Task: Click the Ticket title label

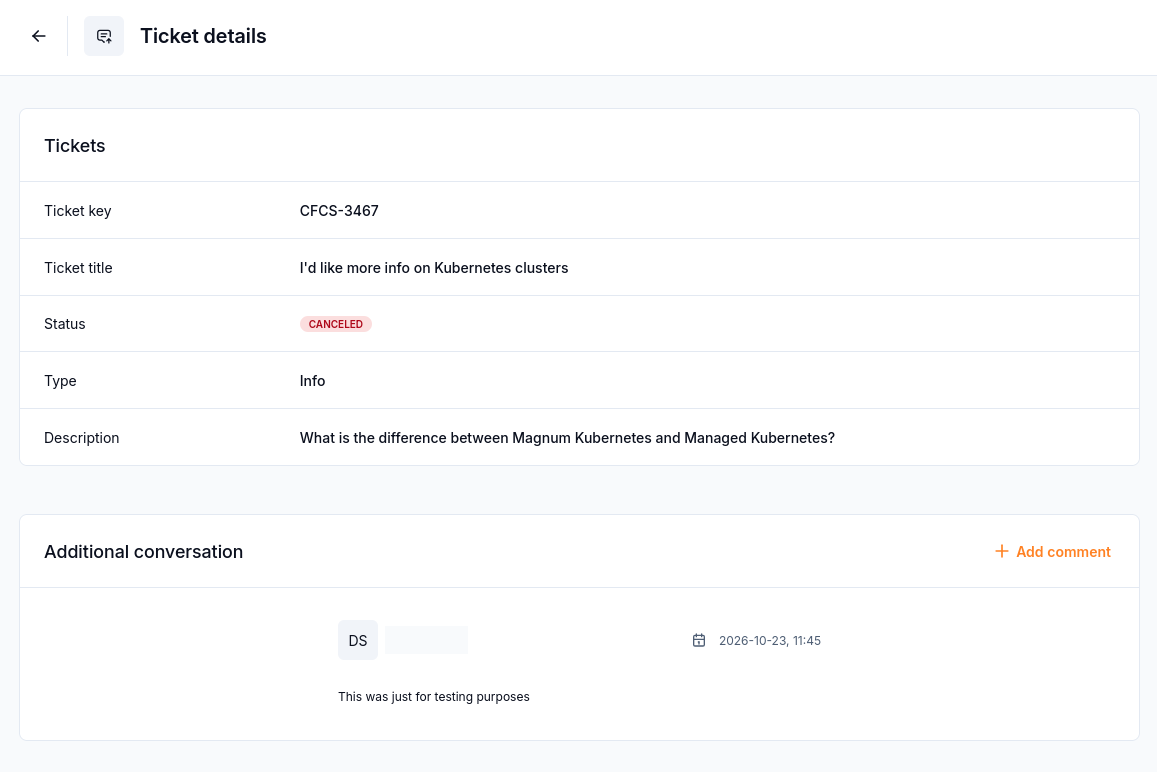Action: (78, 268)
